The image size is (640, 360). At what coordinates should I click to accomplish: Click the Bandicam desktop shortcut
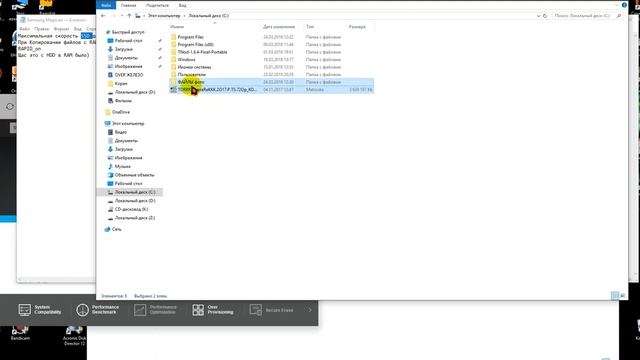[x=20, y=333]
